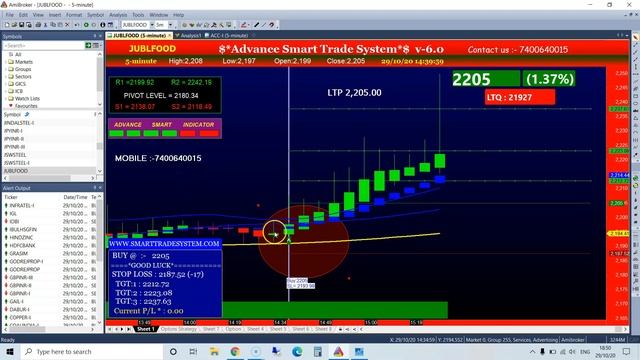Open Chrome from the taskbar
This screenshot has width=640, height=360.
[235, 351]
